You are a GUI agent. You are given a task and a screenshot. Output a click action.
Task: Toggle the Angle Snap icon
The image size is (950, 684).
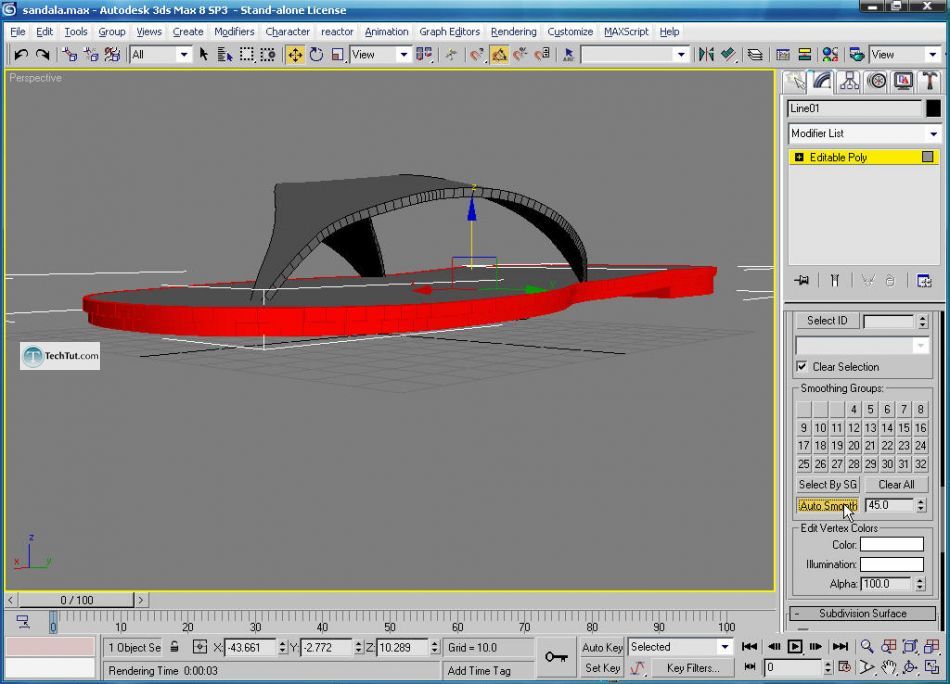click(x=499, y=55)
